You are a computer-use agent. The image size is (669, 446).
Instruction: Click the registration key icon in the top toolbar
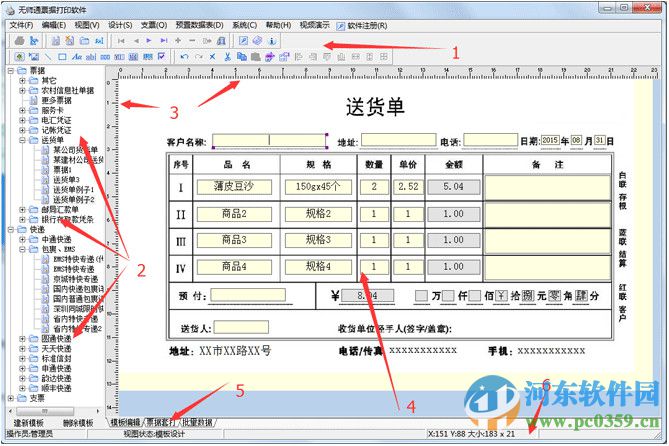[x=243, y=41]
